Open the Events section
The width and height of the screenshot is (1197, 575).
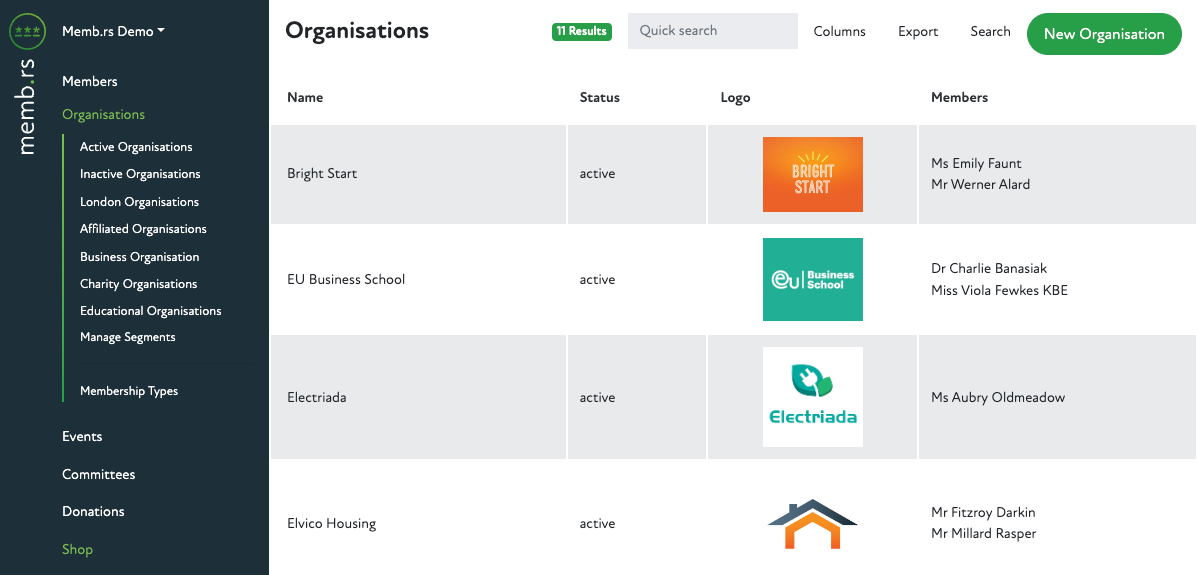(x=82, y=436)
